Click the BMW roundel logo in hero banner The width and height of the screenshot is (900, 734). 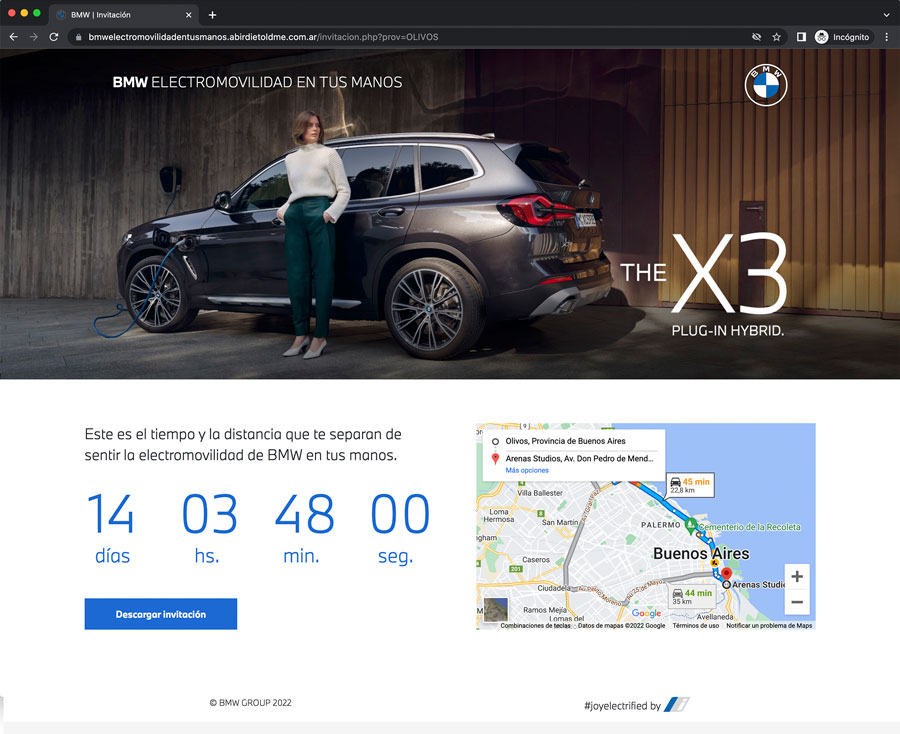[766, 85]
